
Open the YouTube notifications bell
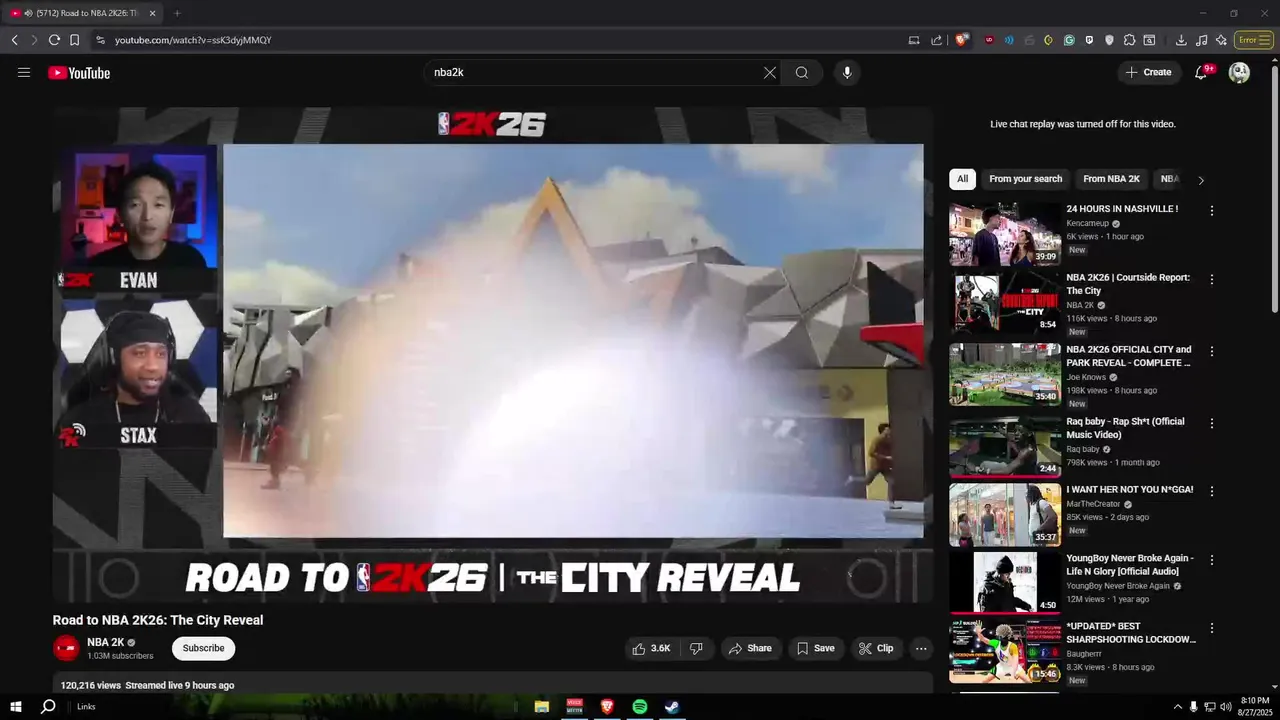[1202, 72]
